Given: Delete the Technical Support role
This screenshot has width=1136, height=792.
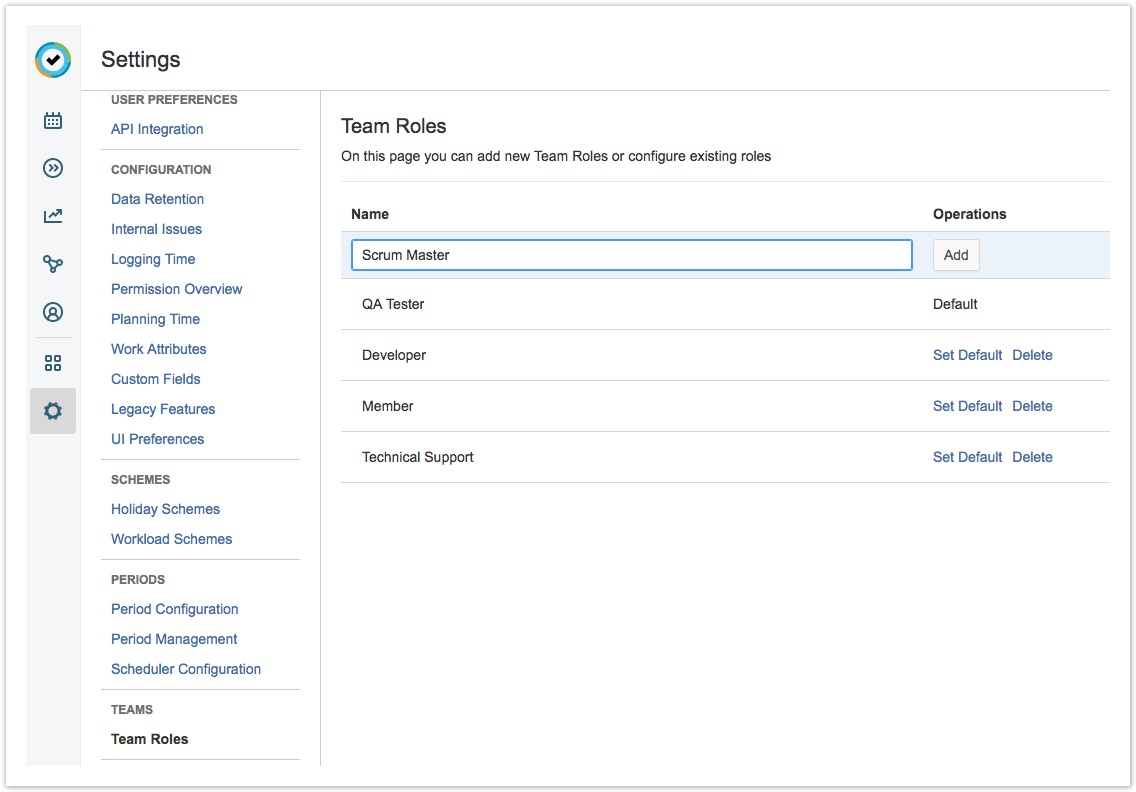Looking at the screenshot, I should [1032, 457].
